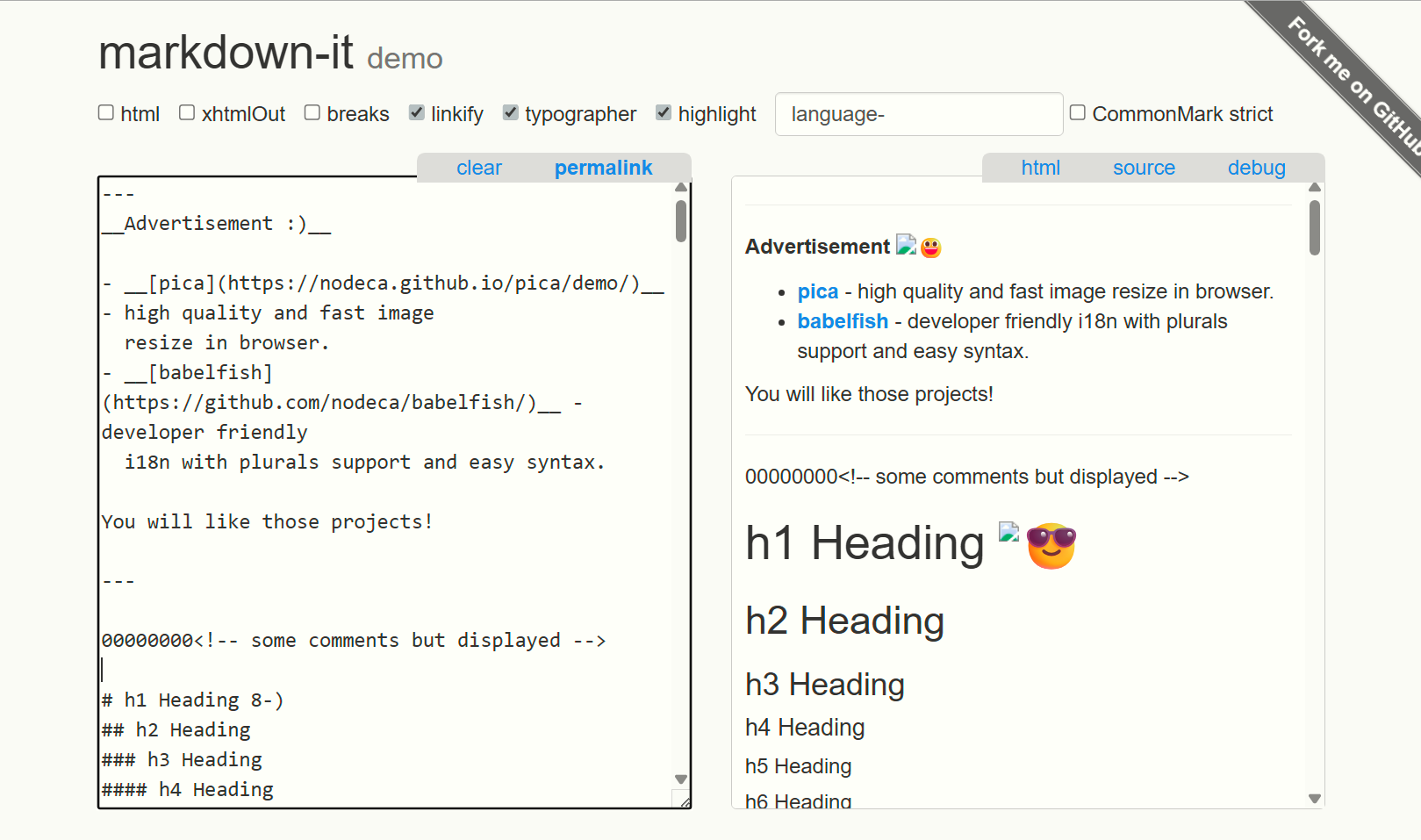Image resolution: width=1421 pixels, height=840 pixels.
Task: Click the h4 Heading in preview
Action: pos(805,728)
